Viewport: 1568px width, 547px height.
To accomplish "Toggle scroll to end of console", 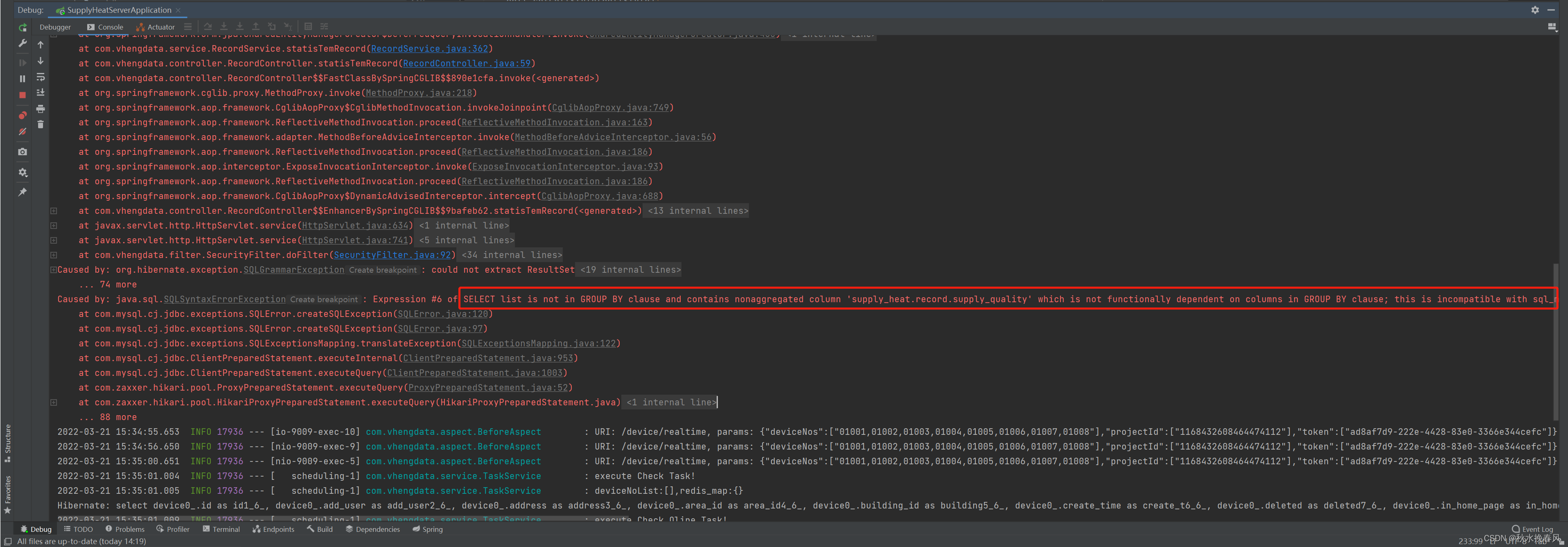I will 41,93.
